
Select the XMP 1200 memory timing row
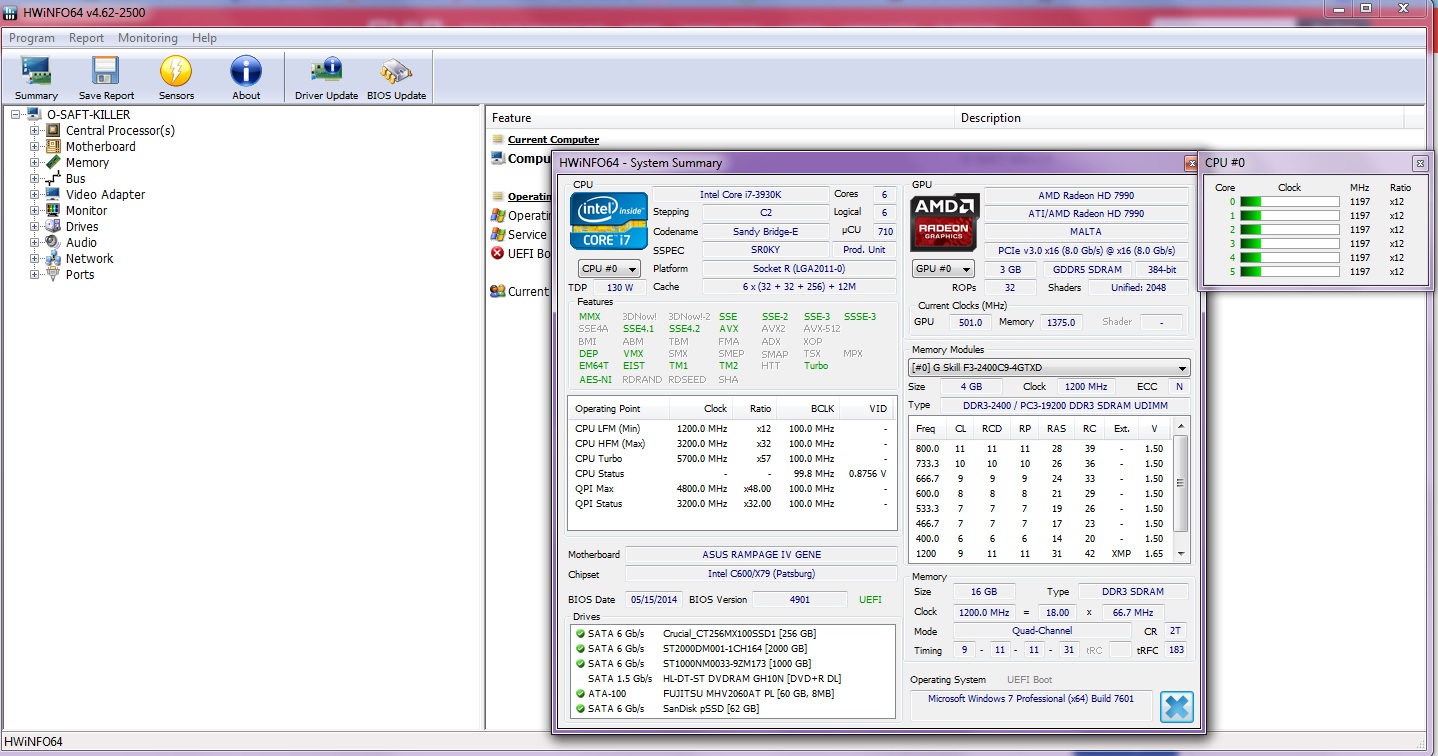(x=1040, y=554)
